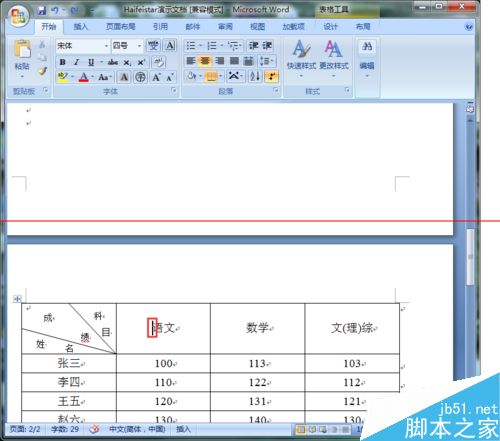Viewport: 500px width, 441px height.
Task: Grow the font size
Action: point(156,77)
